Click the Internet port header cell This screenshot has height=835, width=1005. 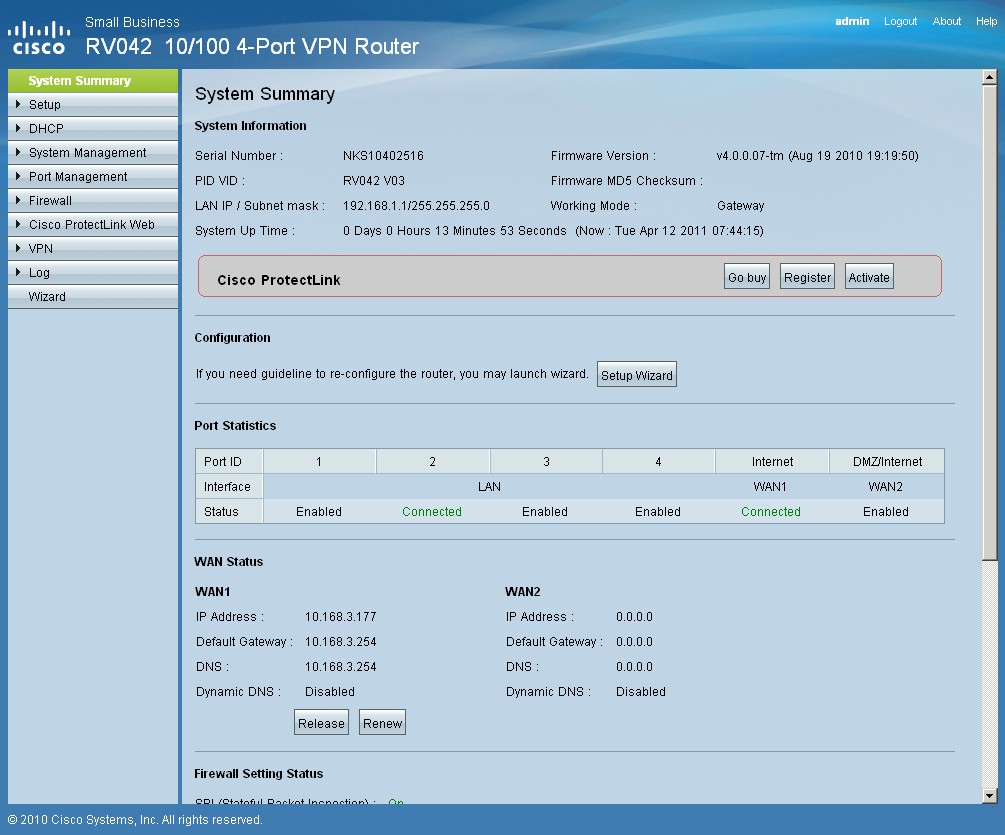772,461
